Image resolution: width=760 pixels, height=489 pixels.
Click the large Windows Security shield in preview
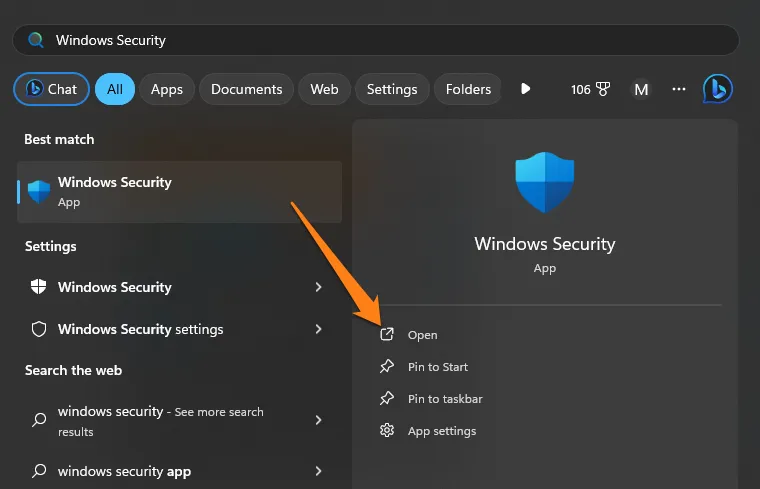tap(545, 182)
